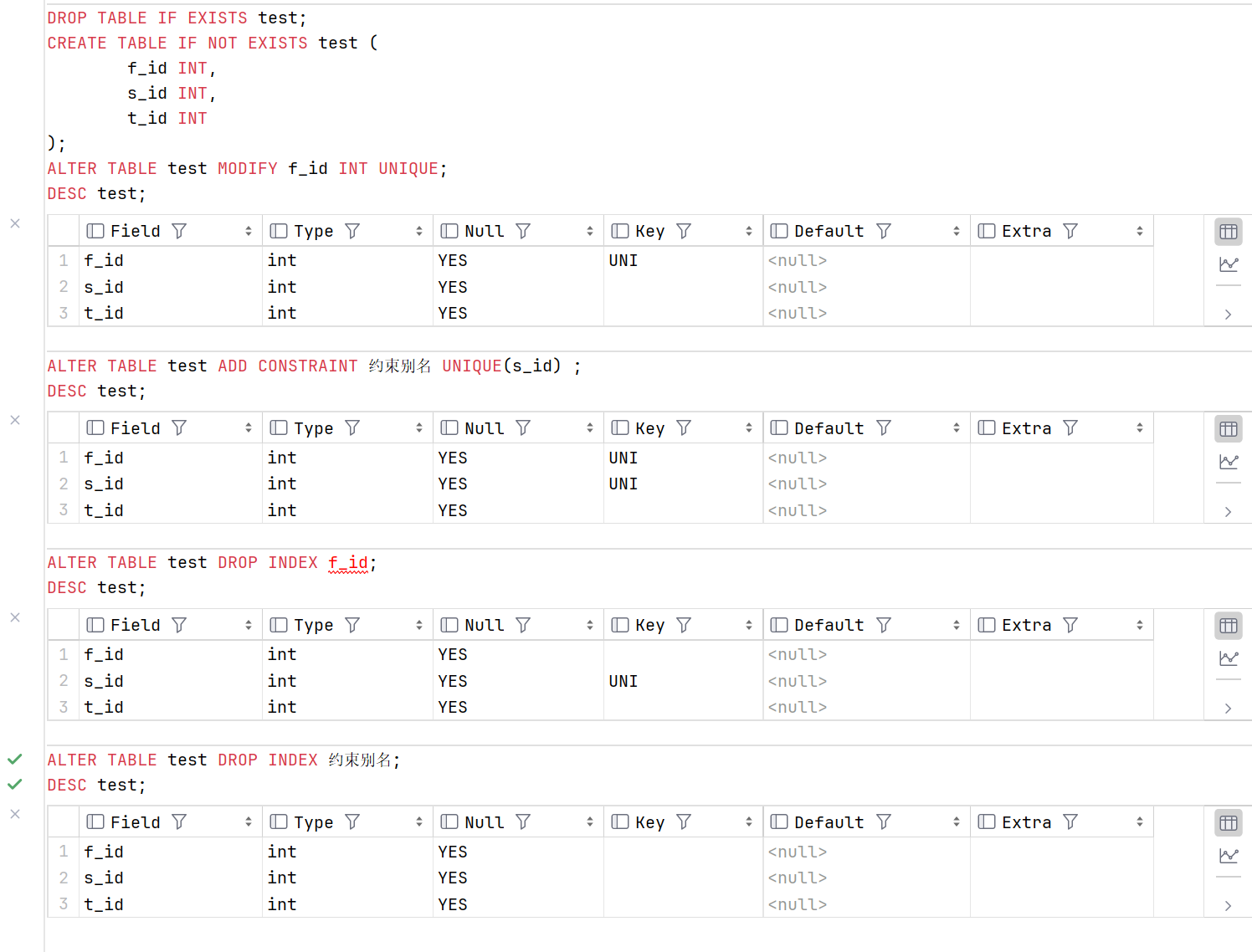The image size is (1252, 952).
Task: Filter the Default column in second table
Action: coord(884,428)
